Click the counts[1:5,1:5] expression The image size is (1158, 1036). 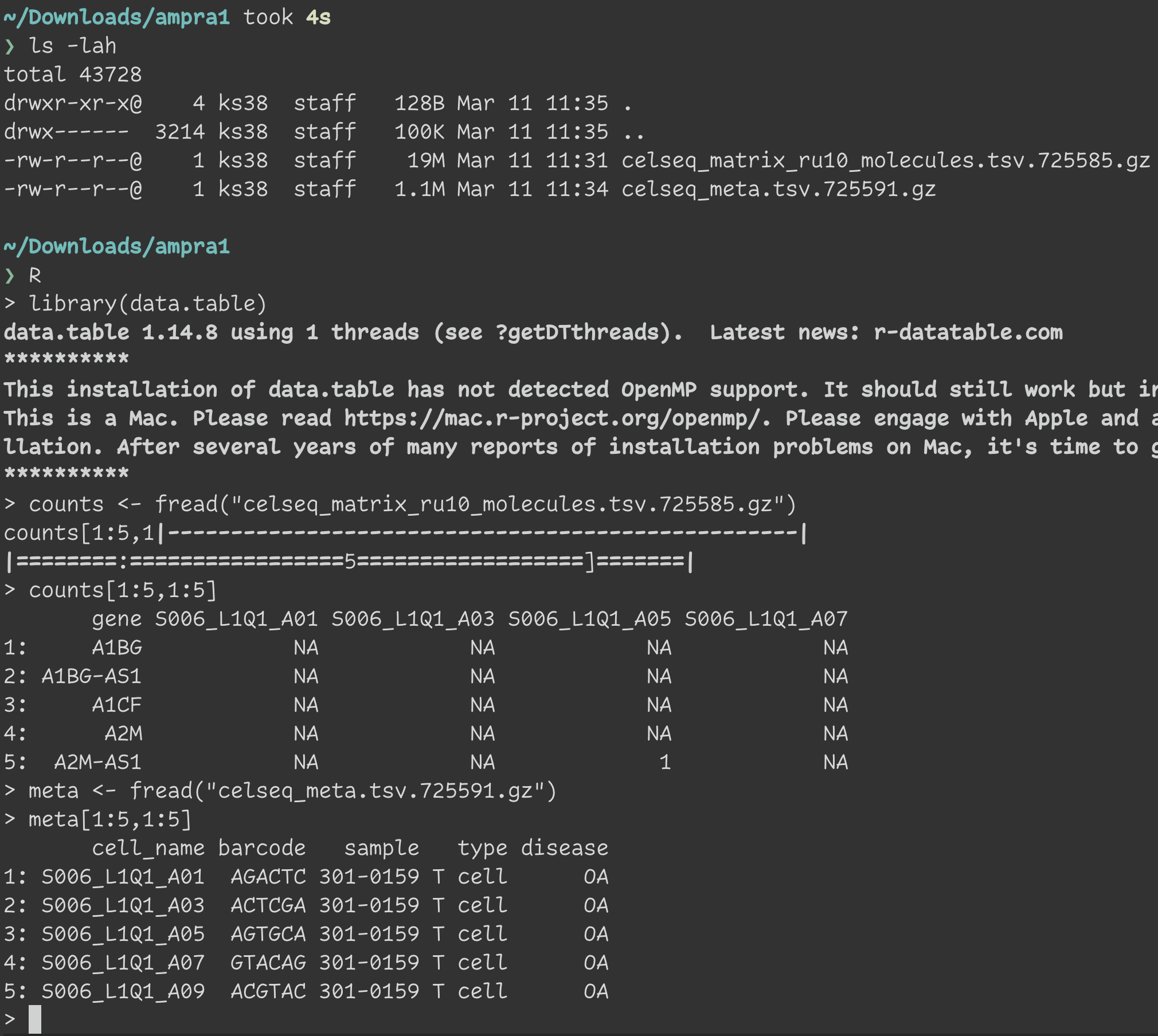123,589
